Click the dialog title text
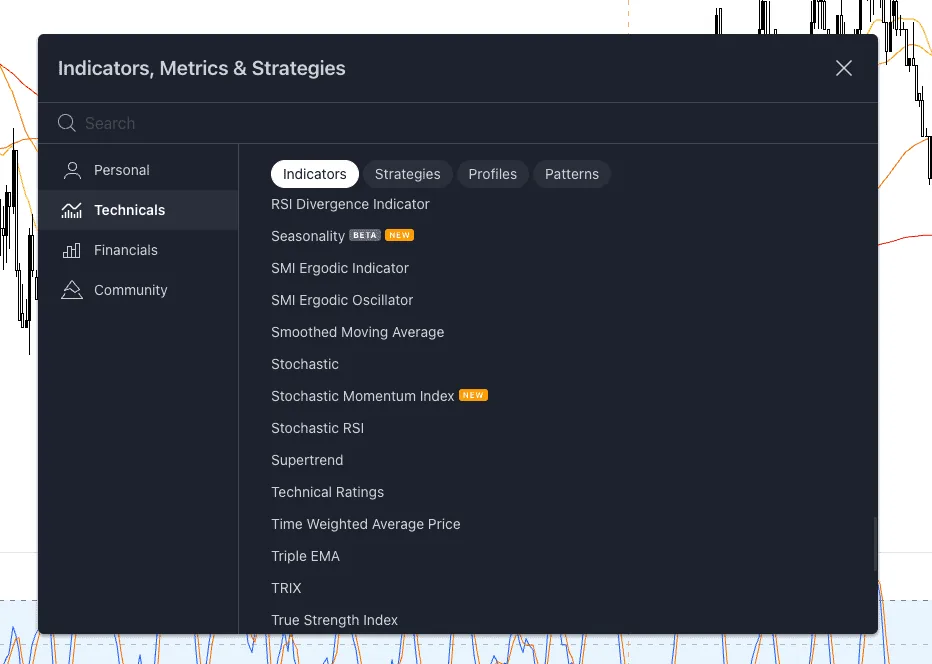Image resolution: width=932 pixels, height=664 pixels. (x=201, y=68)
